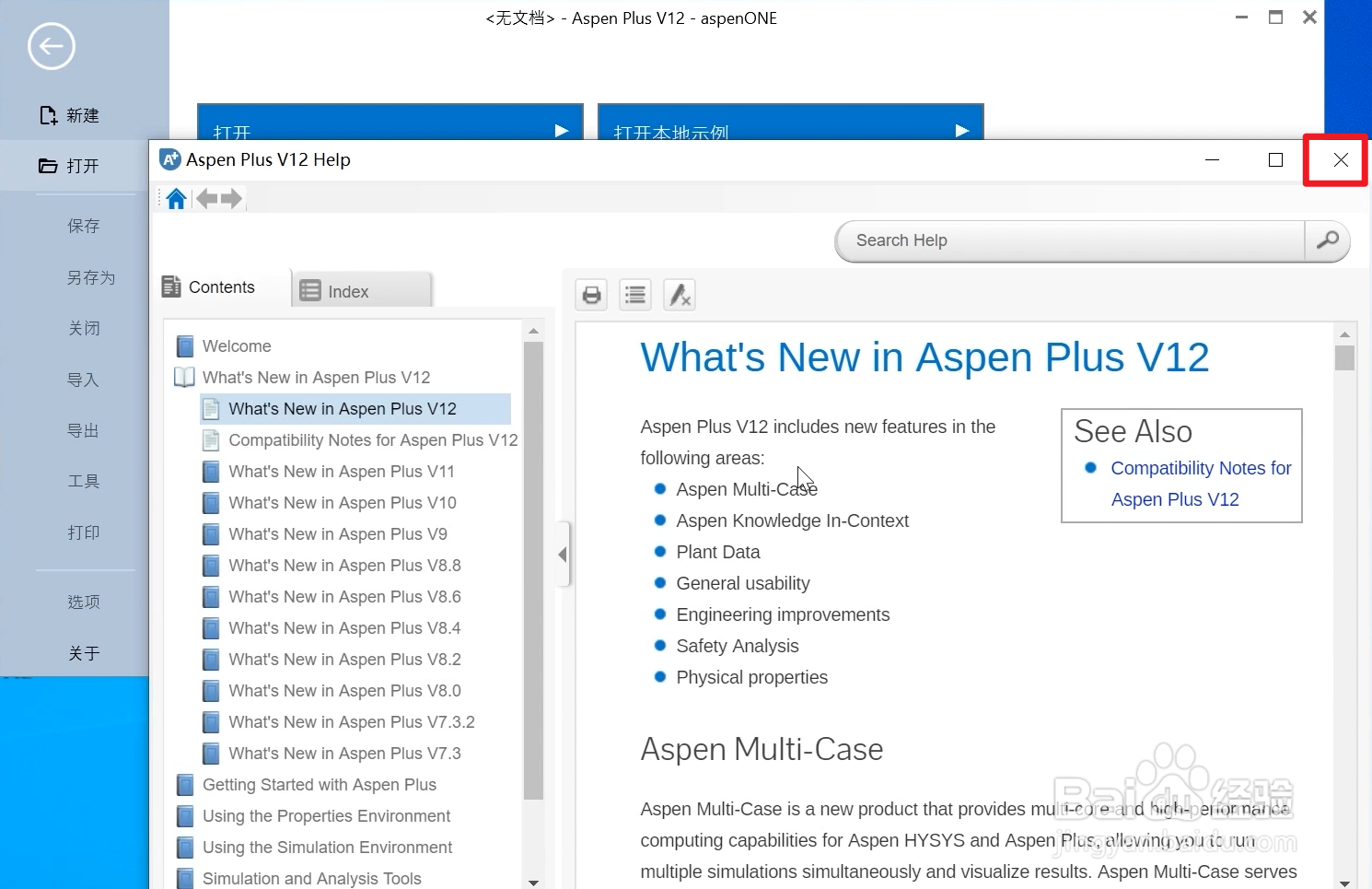Print the current help topic
This screenshot has width=1372, height=889.
pyautogui.click(x=590, y=294)
